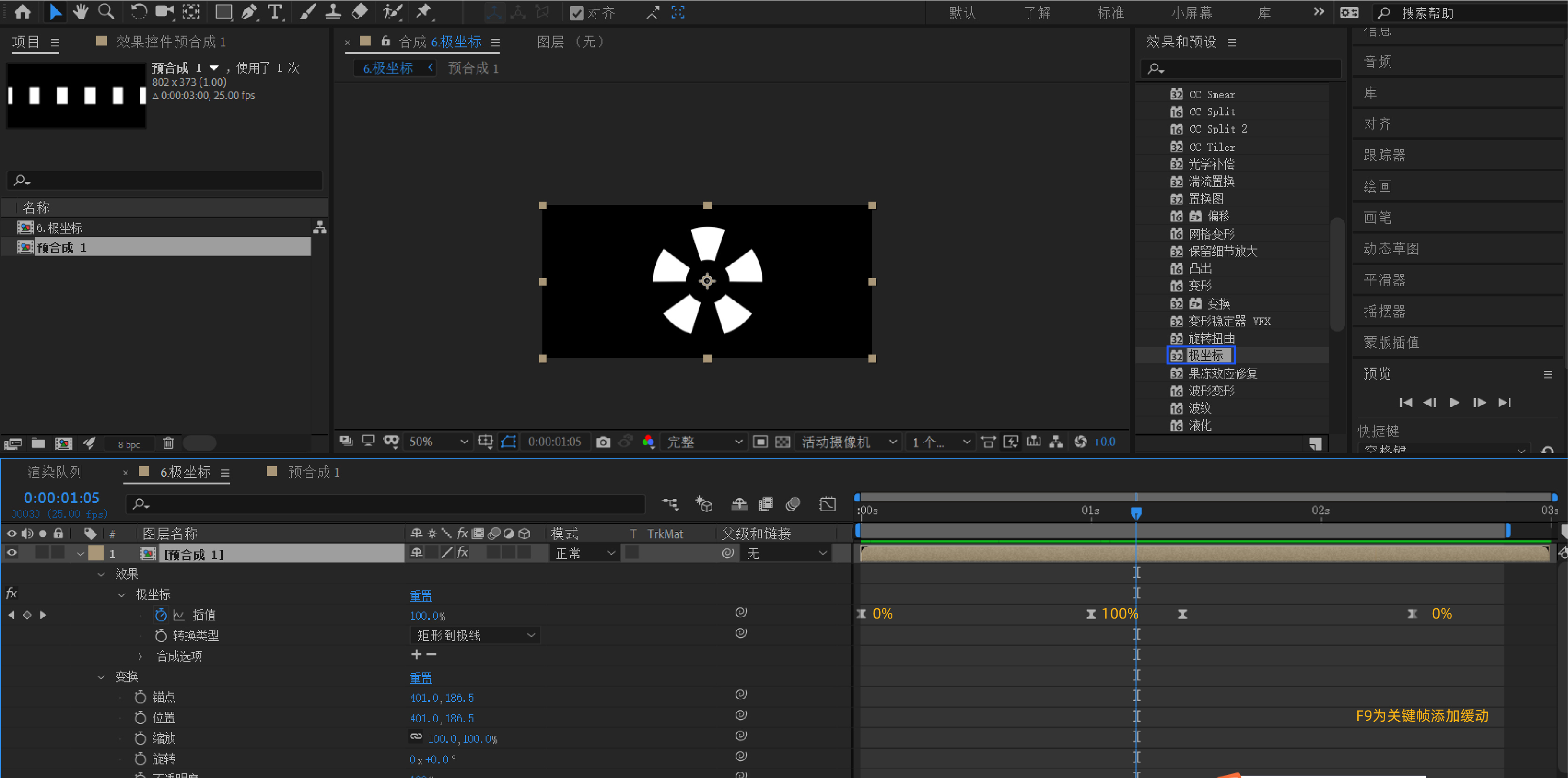
Task: Switch to 预合成 1 timeline tab
Action: (313, 472)
